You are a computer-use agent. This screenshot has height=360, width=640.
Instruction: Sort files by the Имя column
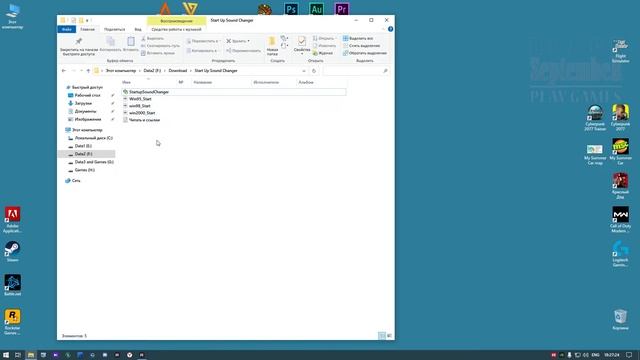pyautogui.click(x=127, y=82)
